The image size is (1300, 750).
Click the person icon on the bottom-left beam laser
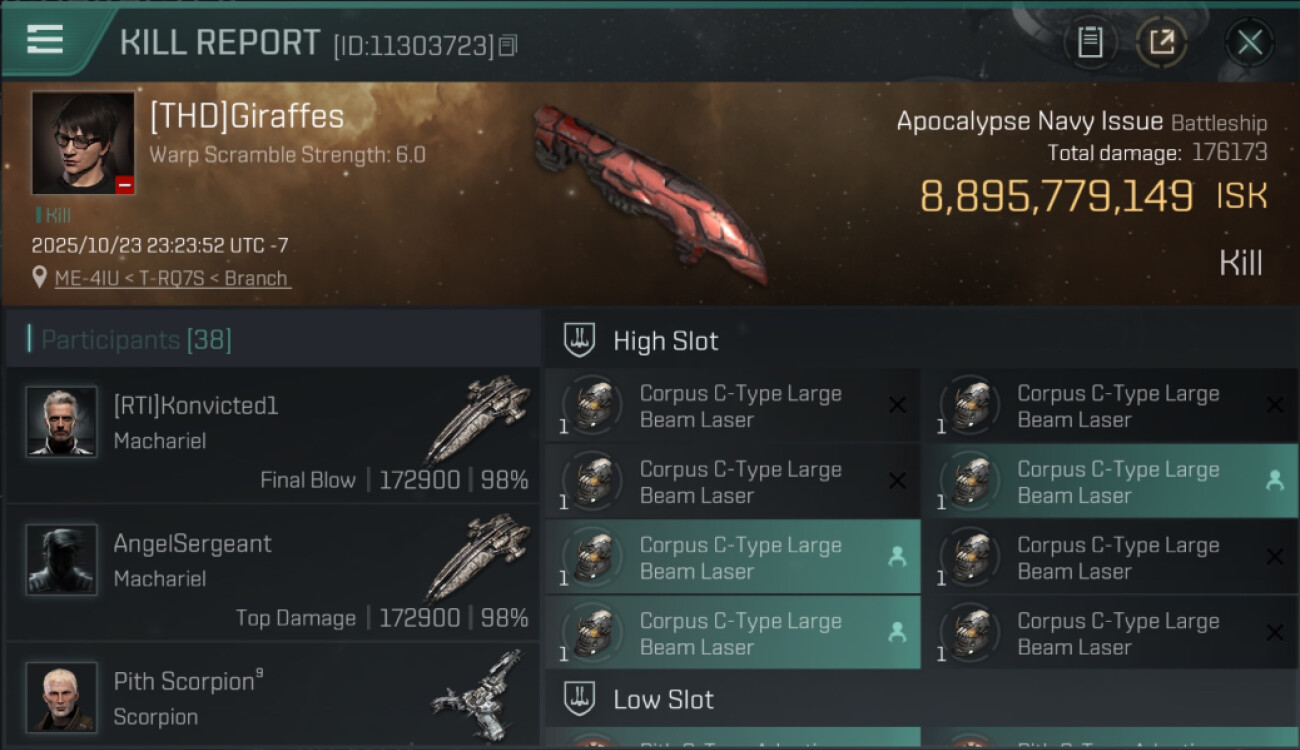point(897,633)
